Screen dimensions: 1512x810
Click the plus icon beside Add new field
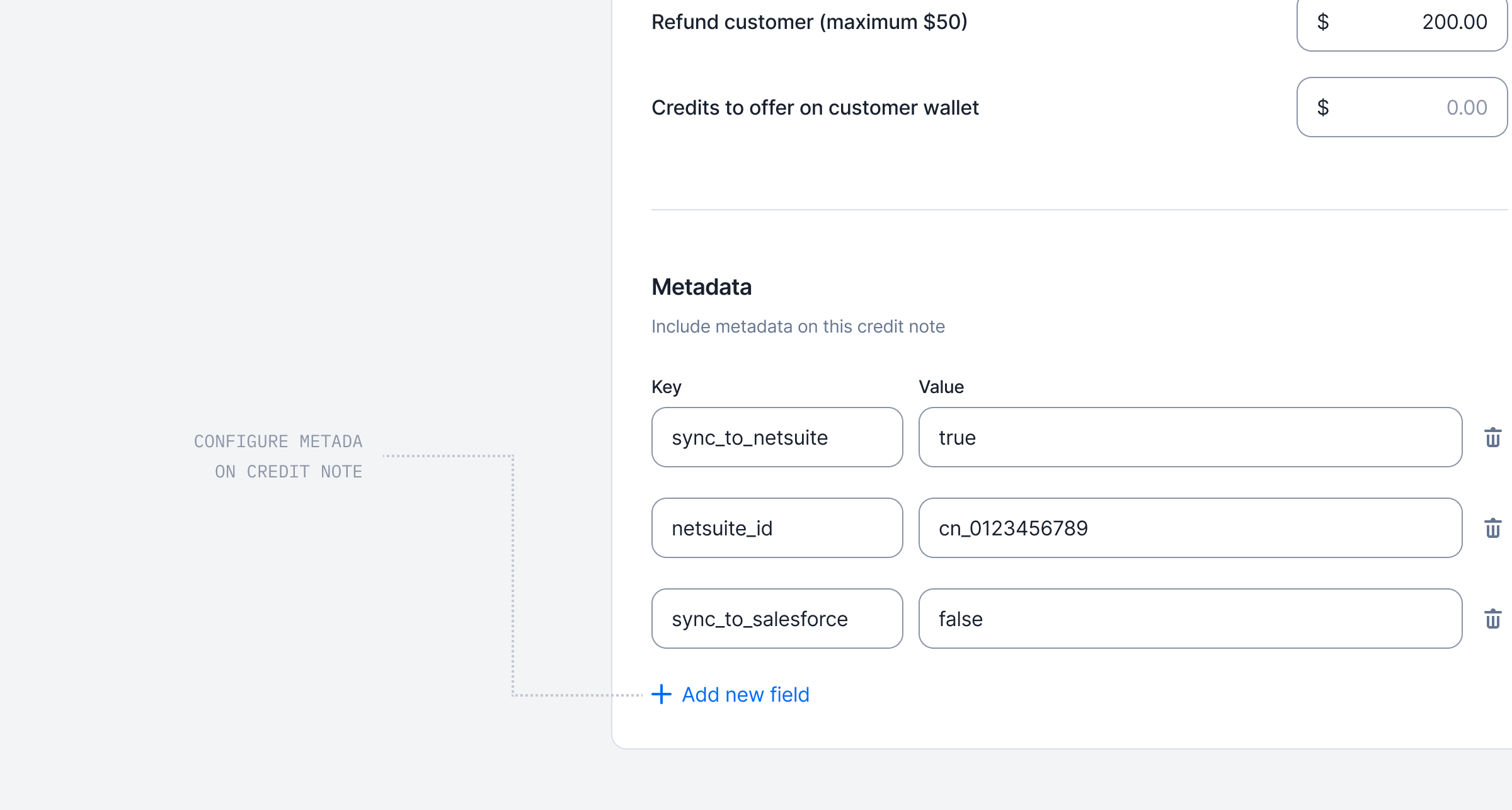pos(661,694)
